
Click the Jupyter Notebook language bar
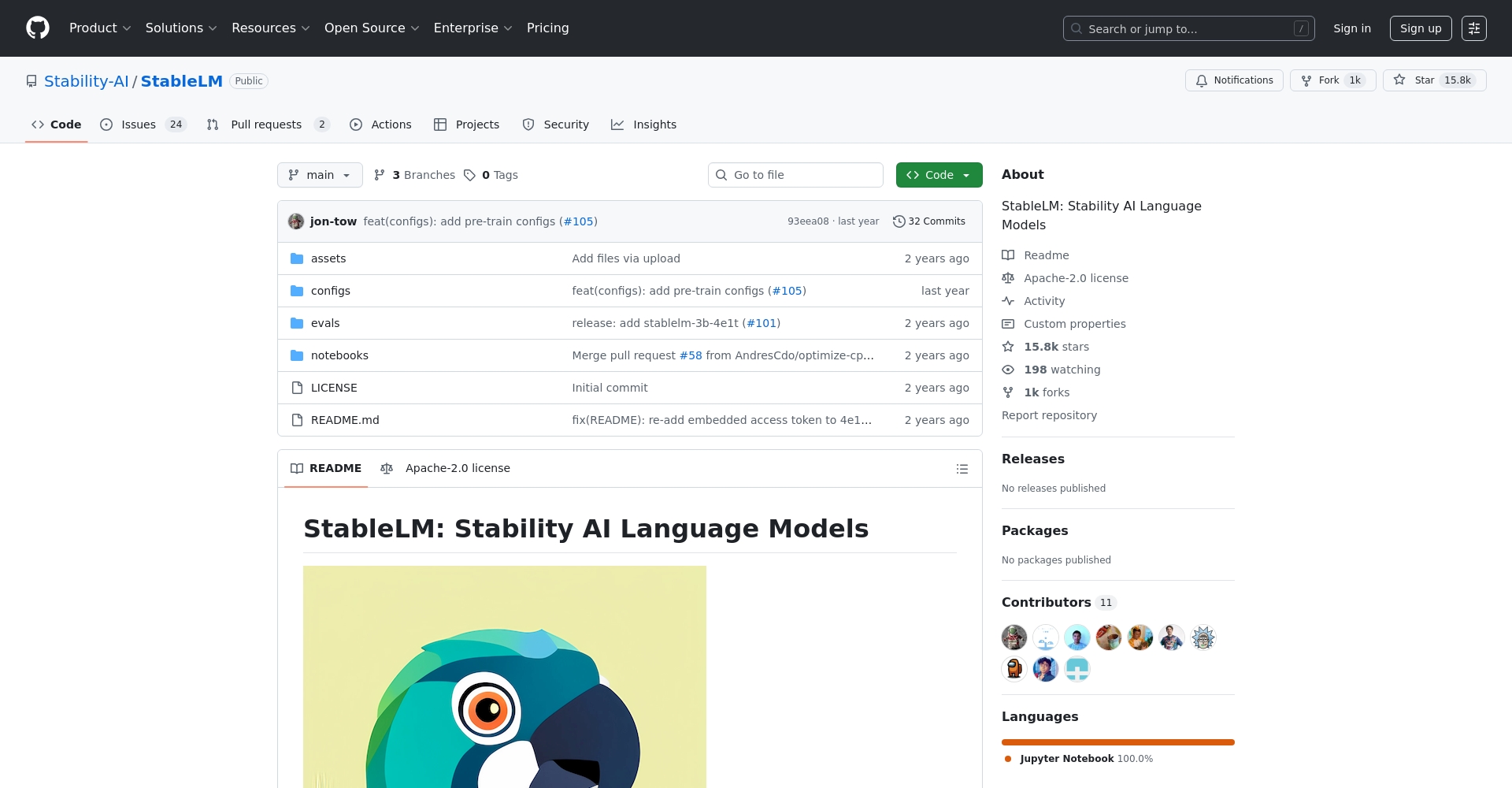[1118, 742]
